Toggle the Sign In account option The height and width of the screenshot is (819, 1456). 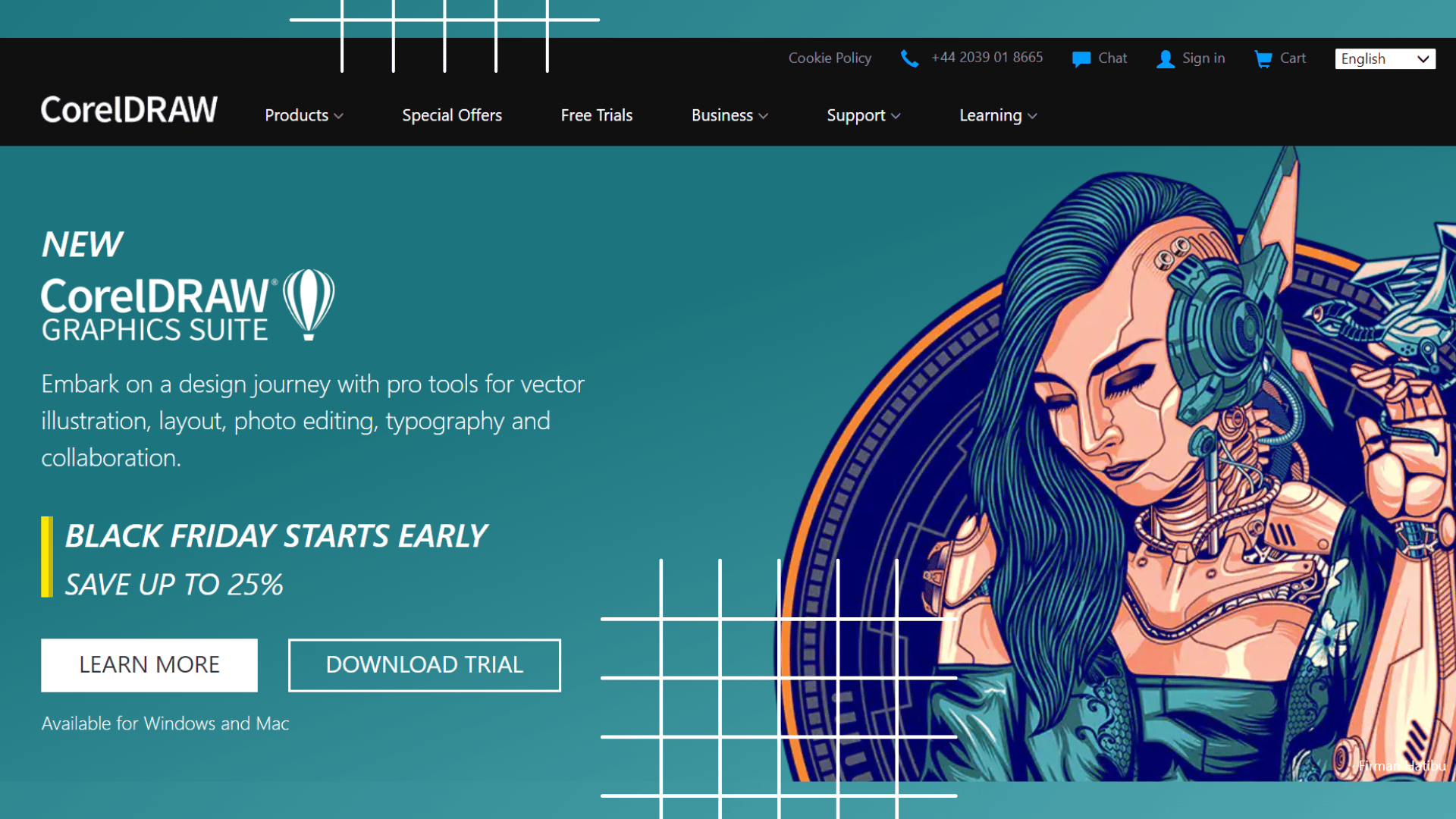click(x=1191, y=58)
